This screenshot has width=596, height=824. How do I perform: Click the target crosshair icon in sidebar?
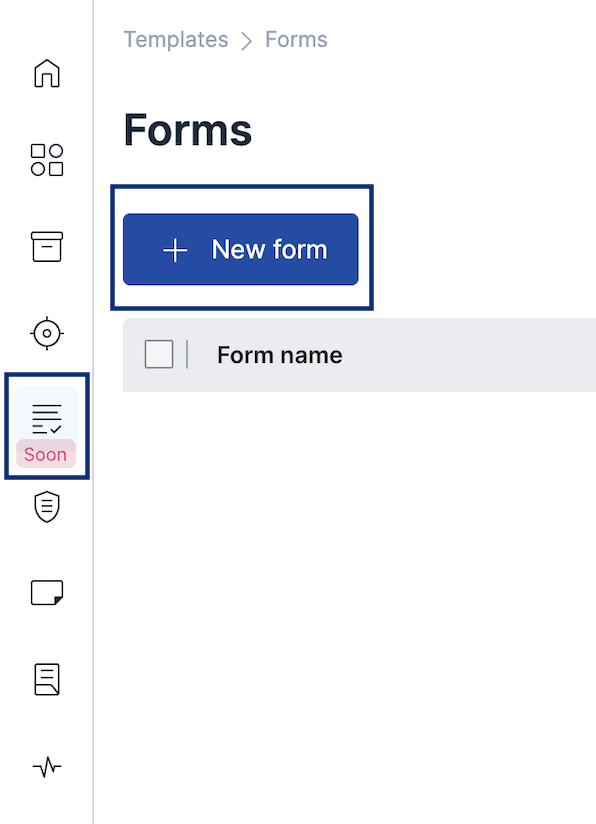[45, 334]
